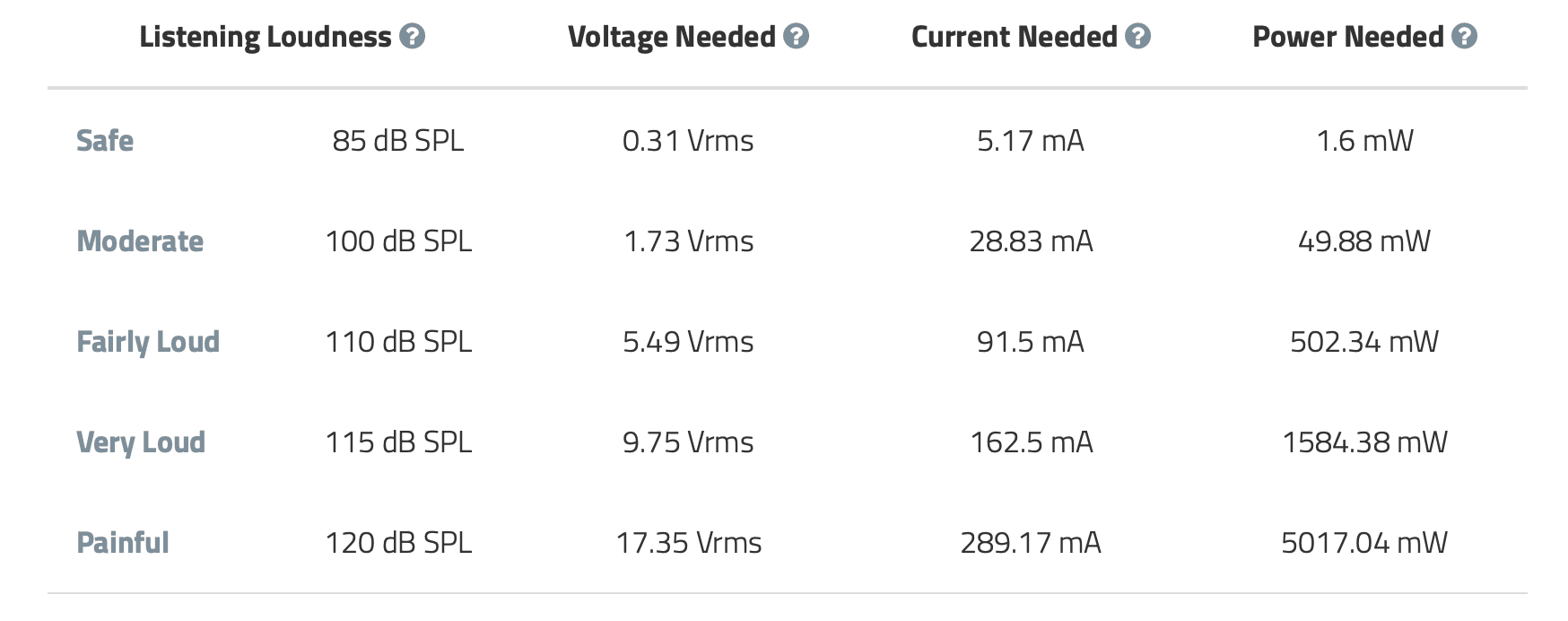Click the Fairly Loud row label
This screenshot has width=1568, height=621.
coord(148,342)
